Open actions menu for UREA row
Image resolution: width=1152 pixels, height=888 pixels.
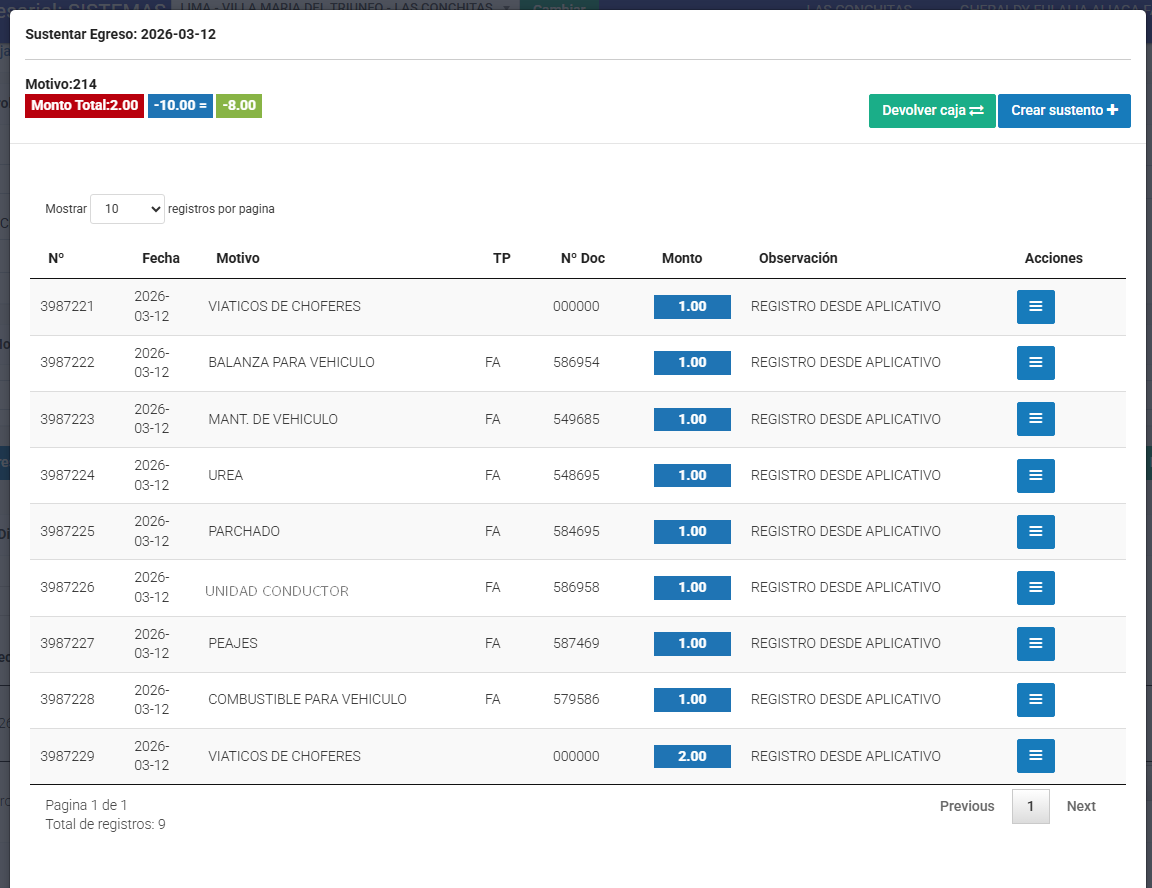[x=1035, y=475]
